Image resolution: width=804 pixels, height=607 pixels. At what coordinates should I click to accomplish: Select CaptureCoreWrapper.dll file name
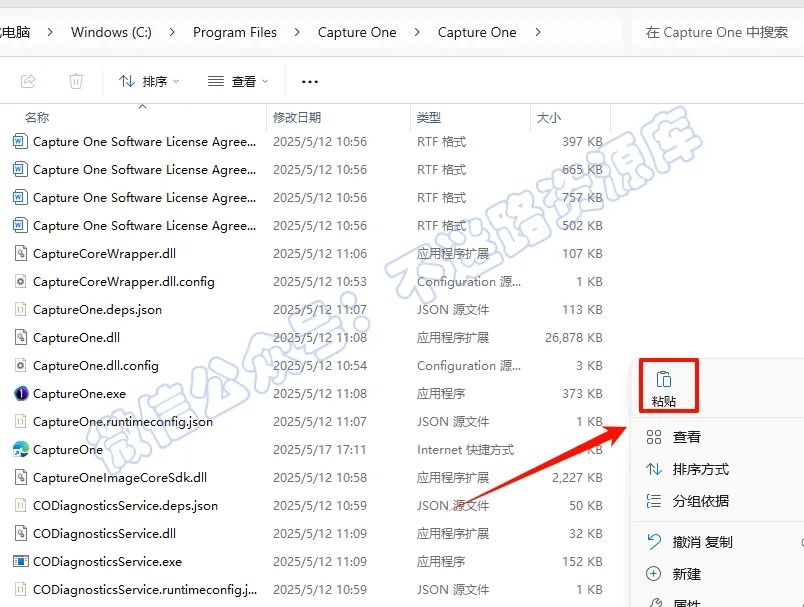point(105,254)
